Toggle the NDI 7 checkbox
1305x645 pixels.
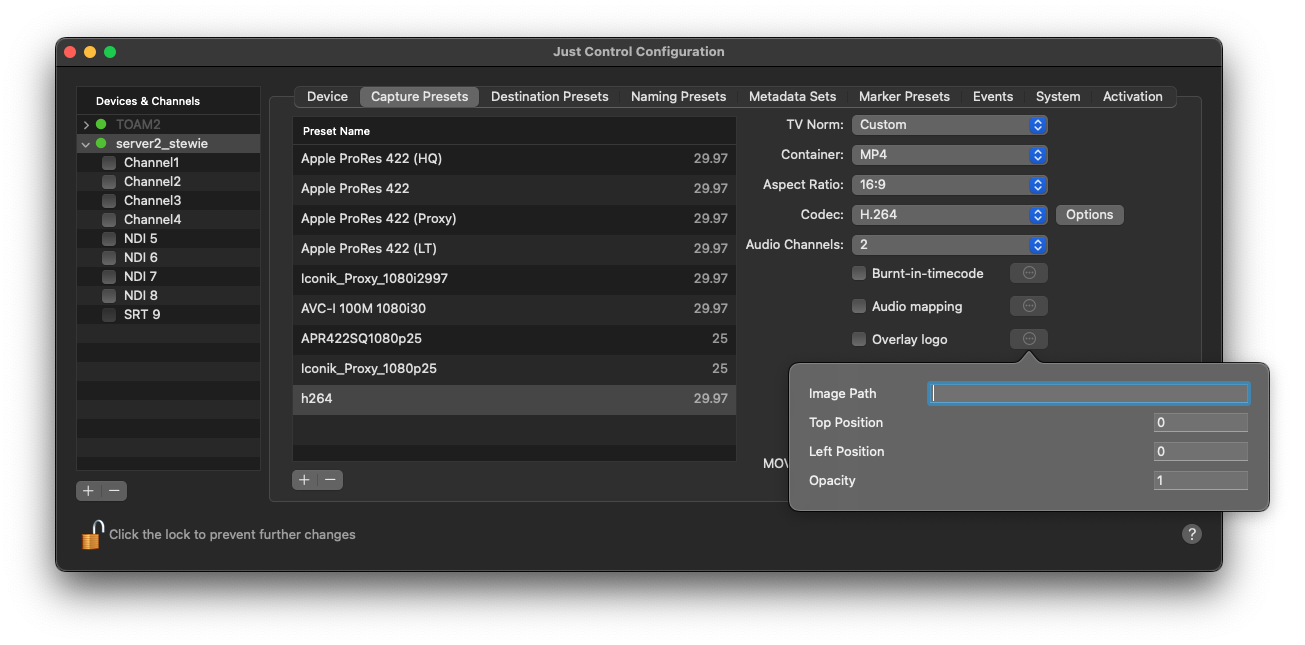[109, 277]
